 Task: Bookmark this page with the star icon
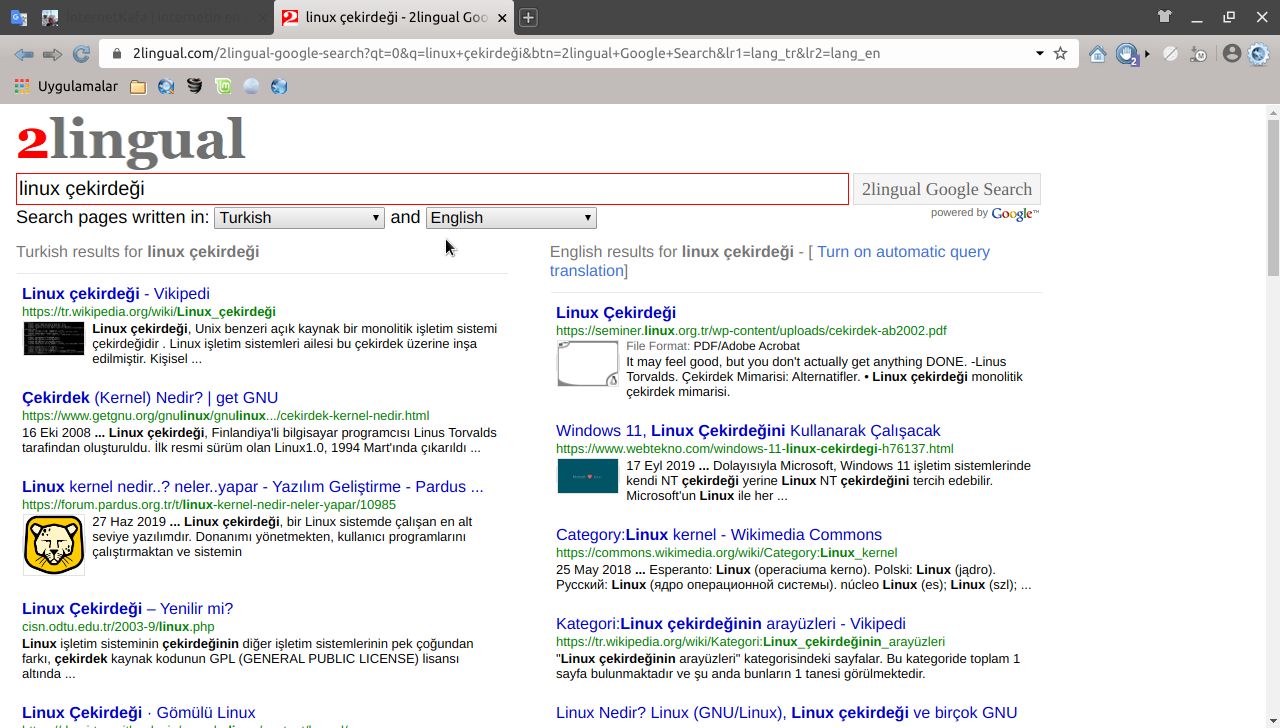pos(1061,53)
